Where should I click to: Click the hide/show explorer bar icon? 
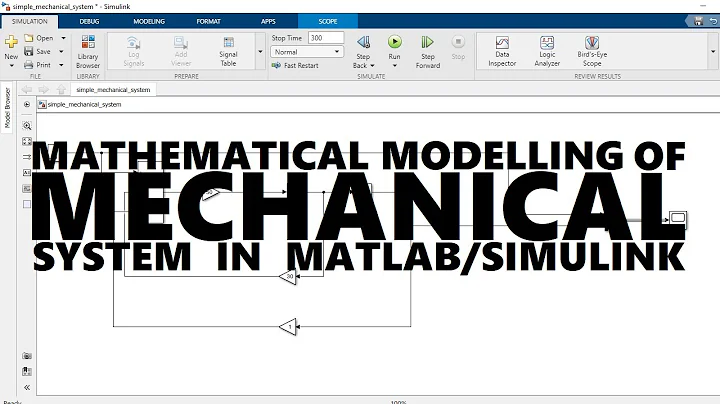coord(27,105)
